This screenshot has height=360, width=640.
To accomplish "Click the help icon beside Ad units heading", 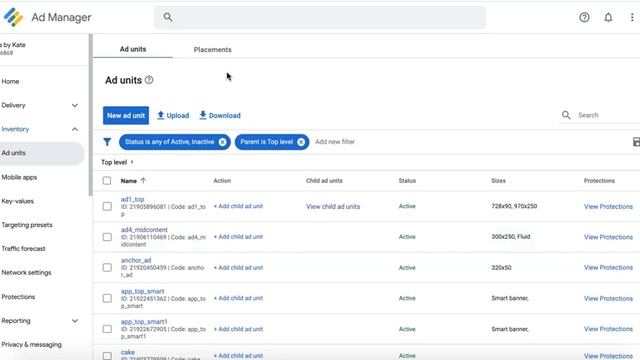I will click(149, 80).
